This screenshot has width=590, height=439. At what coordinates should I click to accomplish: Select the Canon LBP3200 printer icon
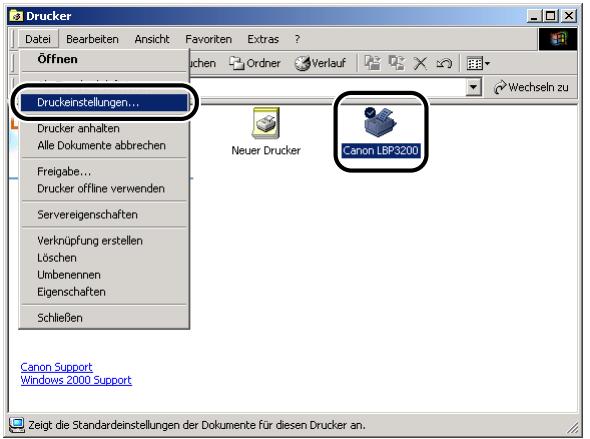(380, 131)
